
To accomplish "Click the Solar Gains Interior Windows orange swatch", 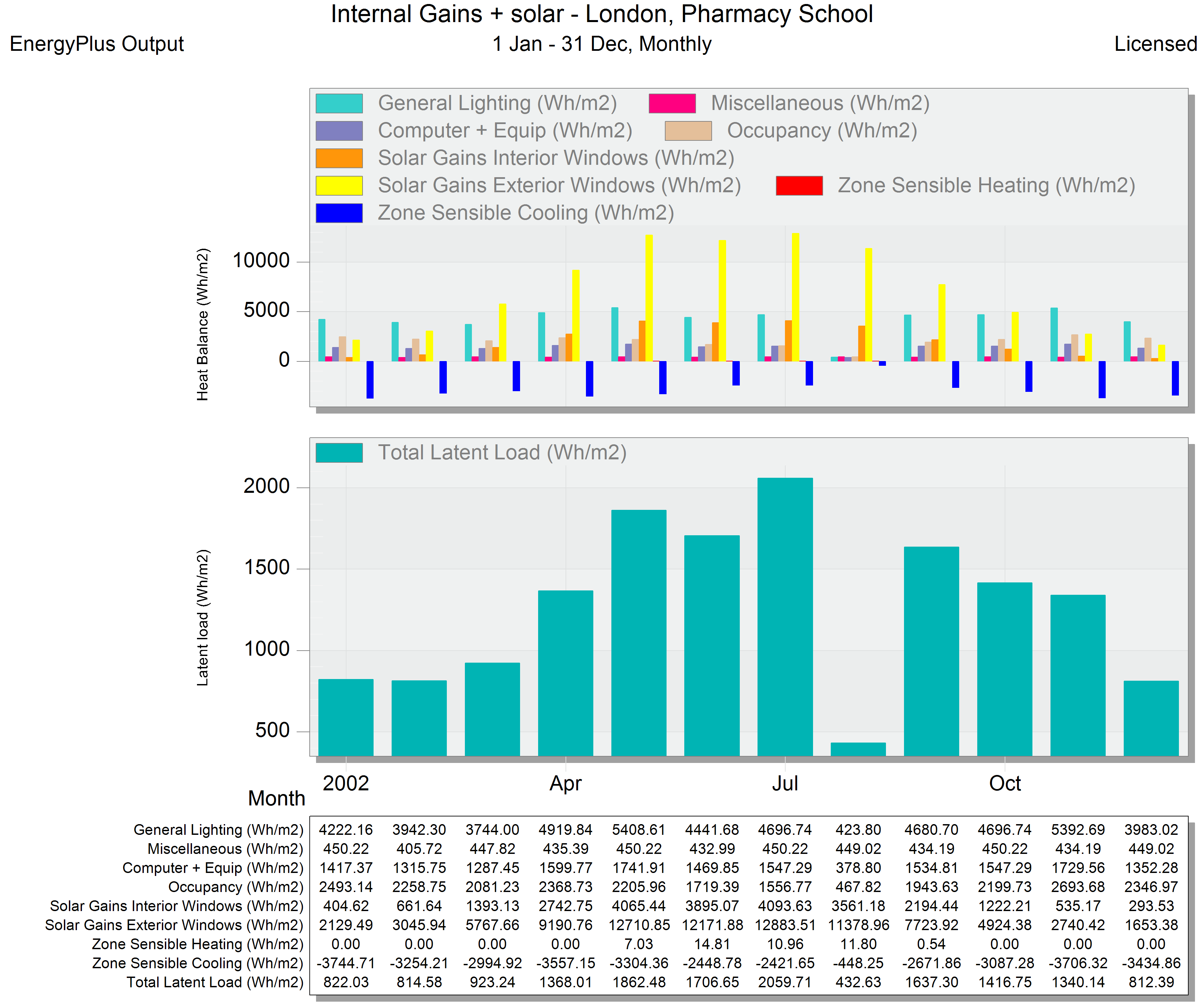I will click(x=339, y=158).
